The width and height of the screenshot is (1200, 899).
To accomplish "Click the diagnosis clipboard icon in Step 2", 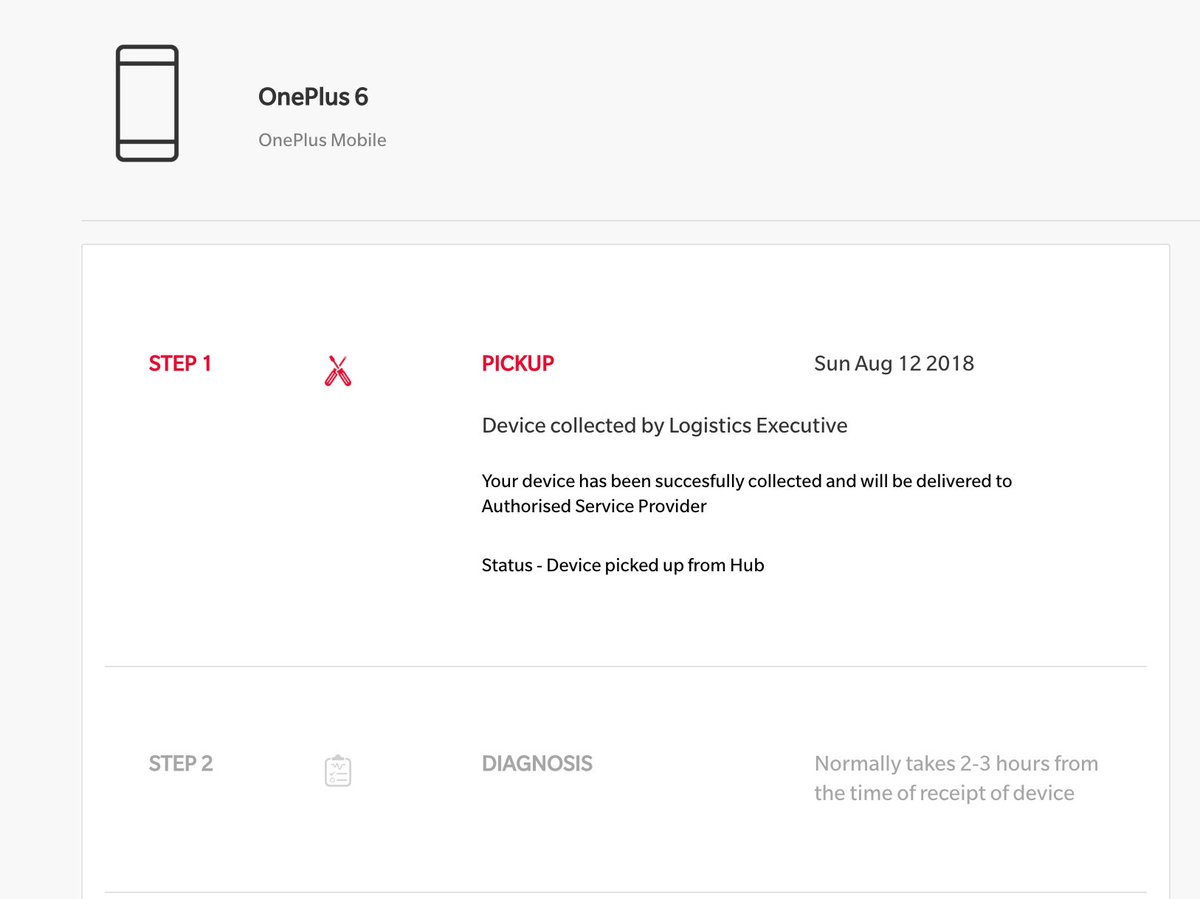I will pos(338,770).
